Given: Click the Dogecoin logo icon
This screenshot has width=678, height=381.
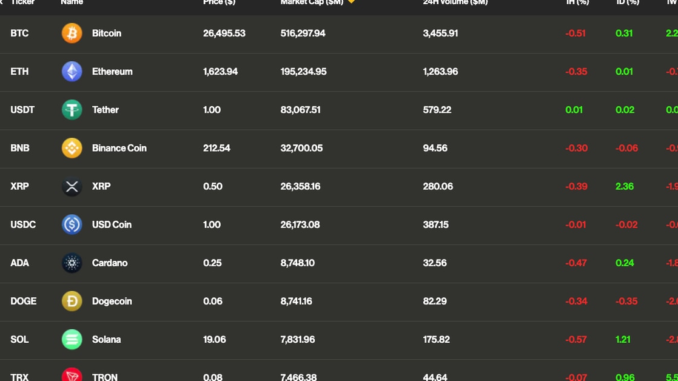Looking at the screenshot, I should [72, 301].
